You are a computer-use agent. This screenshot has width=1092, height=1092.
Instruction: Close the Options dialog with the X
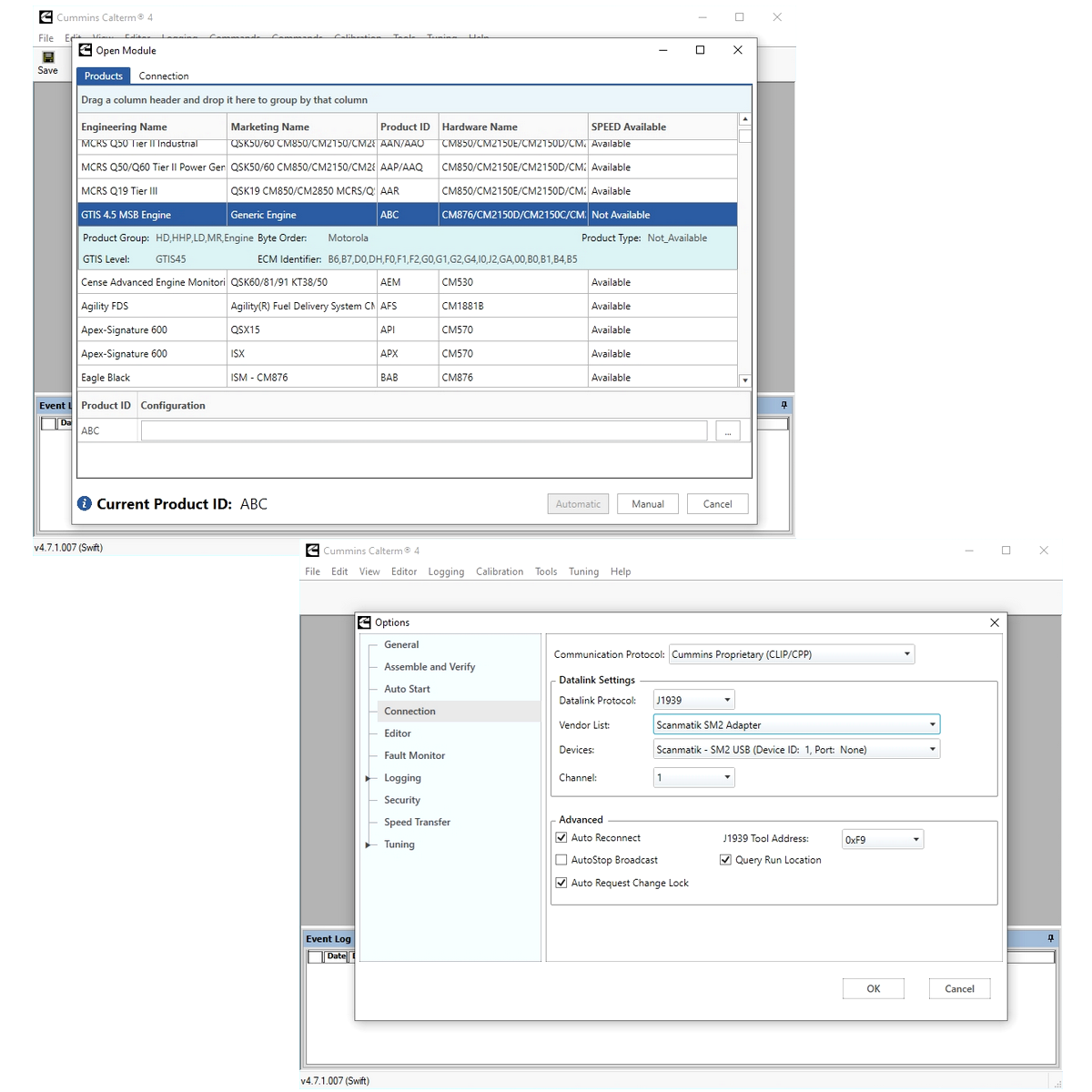click(994, 622)
